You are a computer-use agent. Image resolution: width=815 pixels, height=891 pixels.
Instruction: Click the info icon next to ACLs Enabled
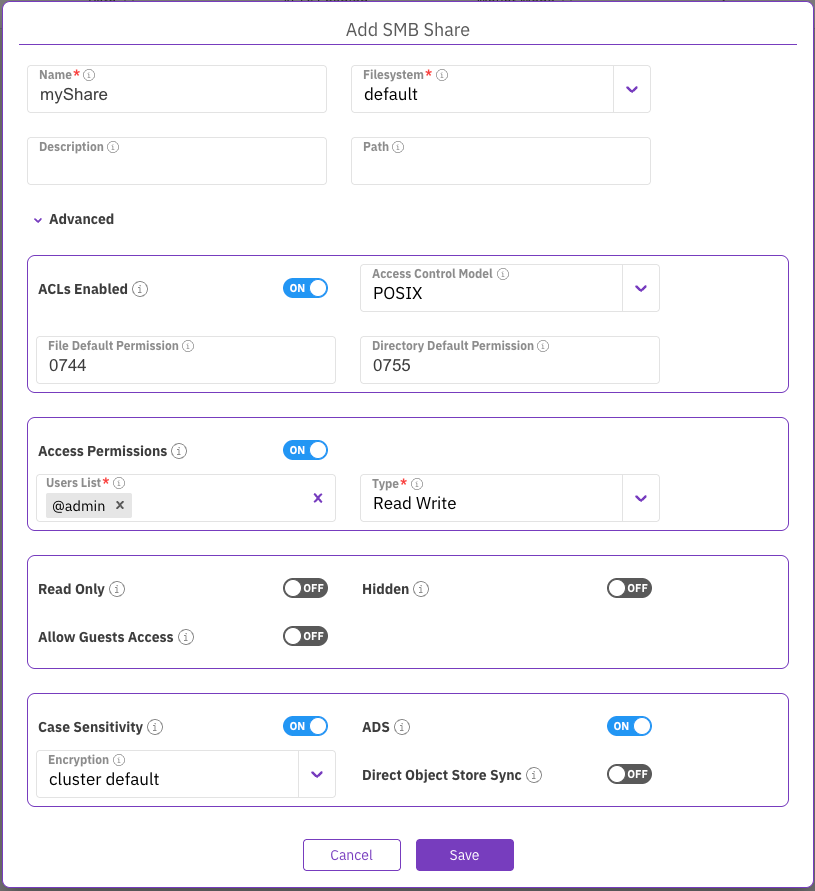point(141,290)
